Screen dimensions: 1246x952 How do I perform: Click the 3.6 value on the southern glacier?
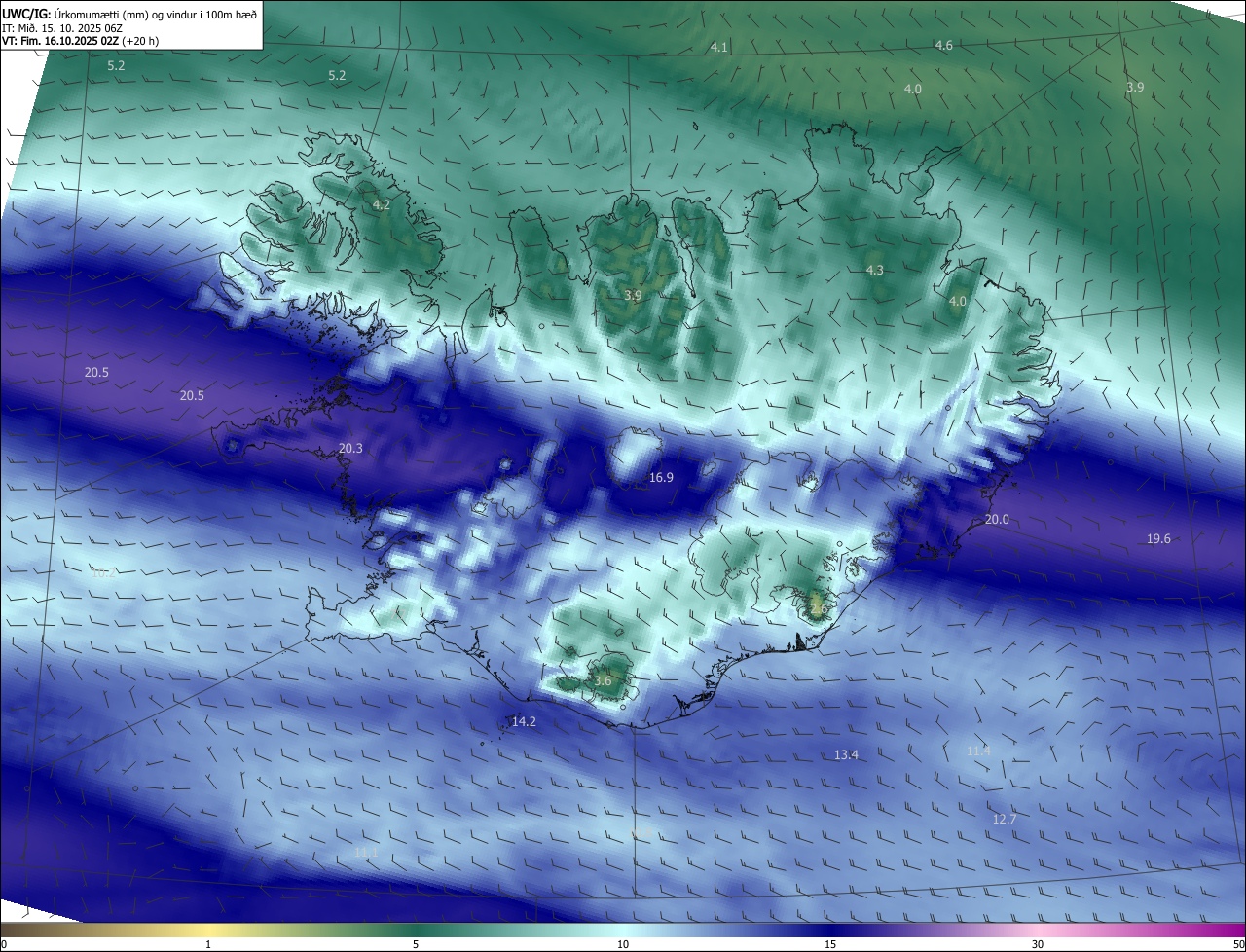pos(603,681)
